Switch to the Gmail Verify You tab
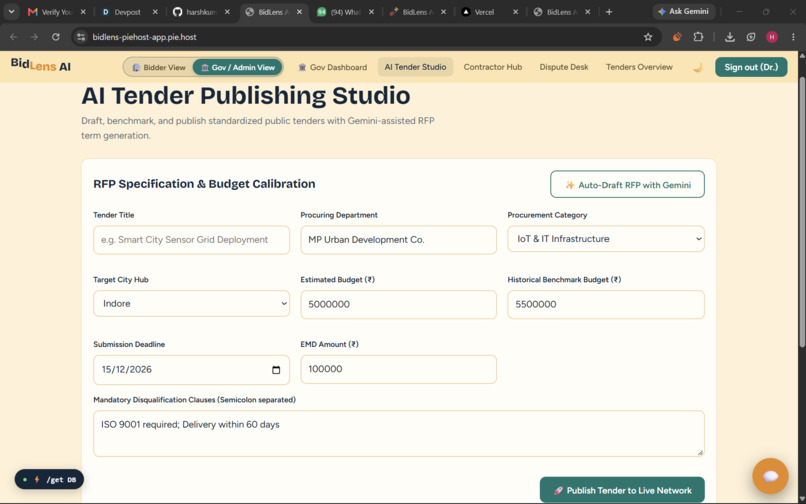This screenshot has height=504, width=806. click(x=56, y=12)
